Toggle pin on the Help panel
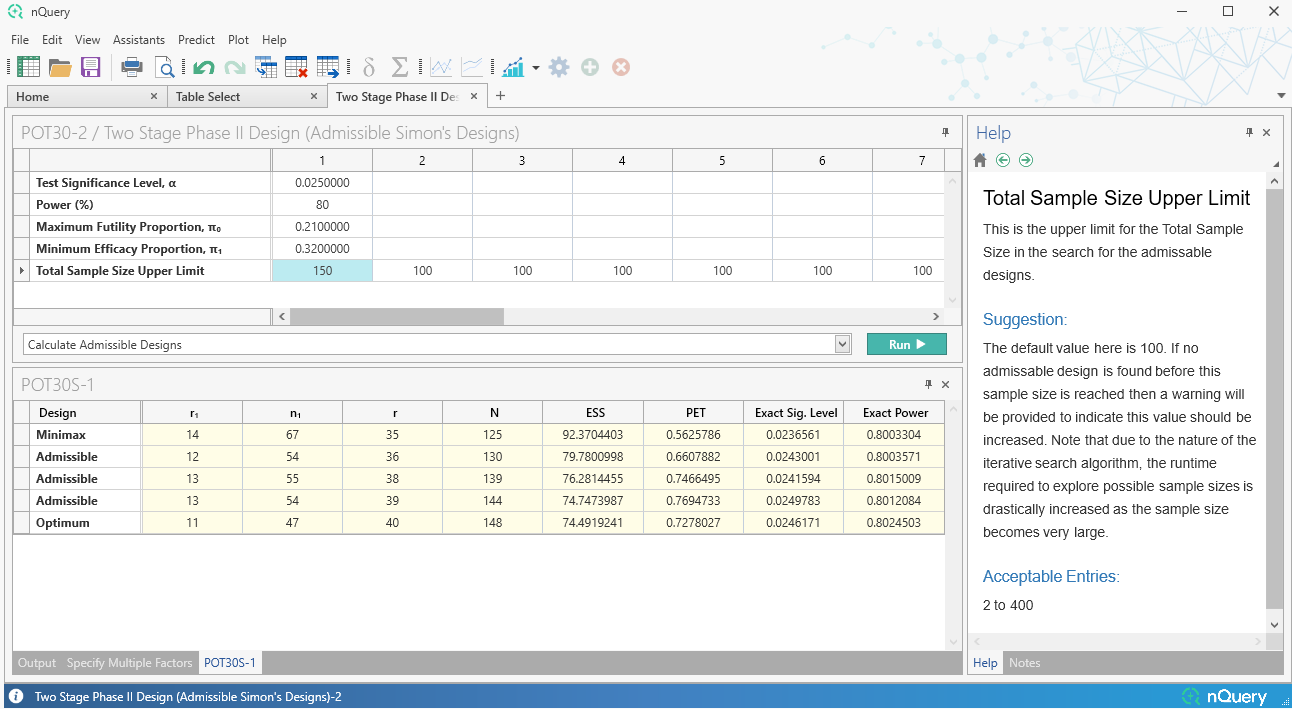The image size is (1292, 709). coord(1249,133)
